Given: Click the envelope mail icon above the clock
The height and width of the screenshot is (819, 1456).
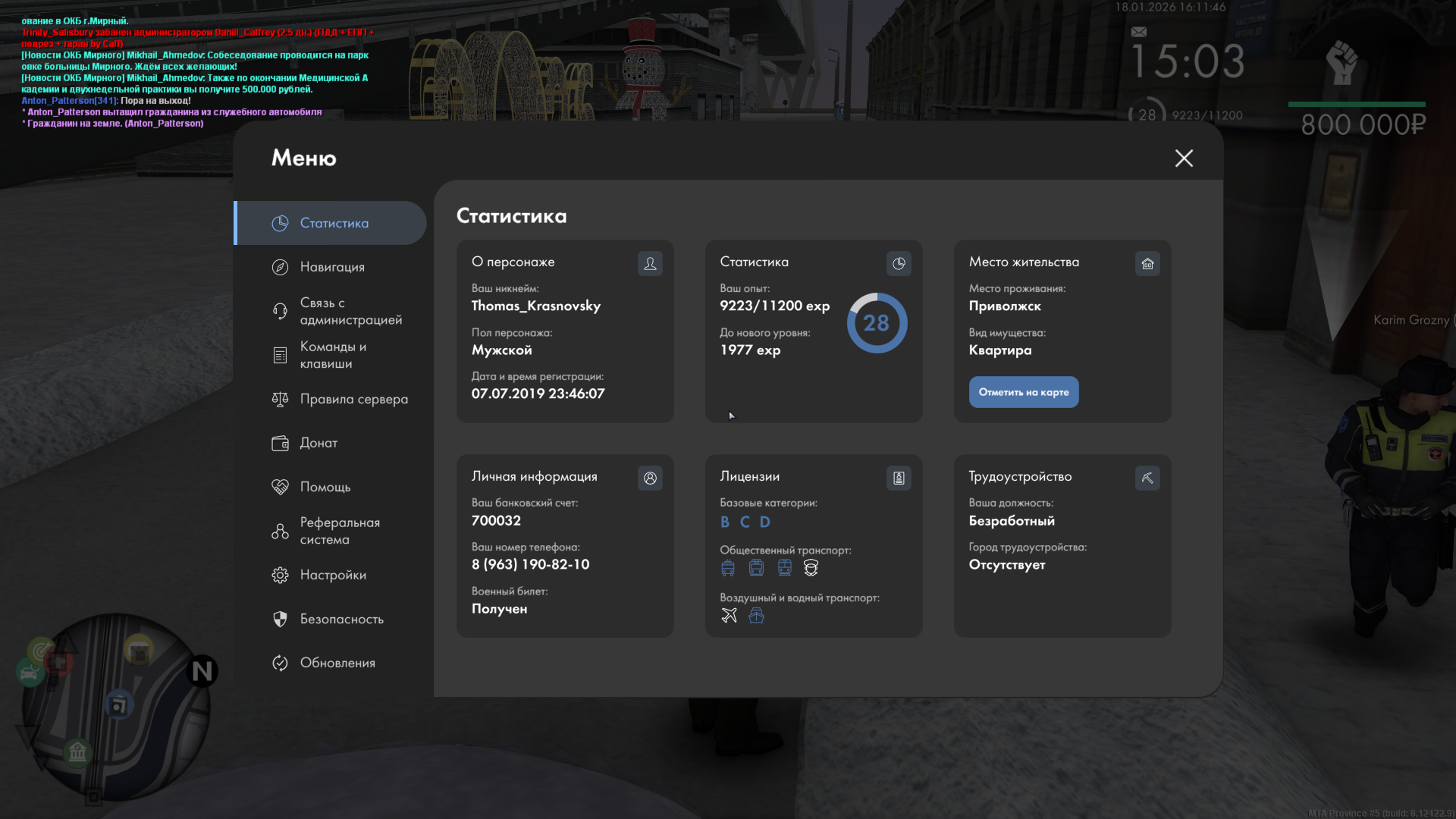Looking at the screenshot, I should tap(1138, 32).
